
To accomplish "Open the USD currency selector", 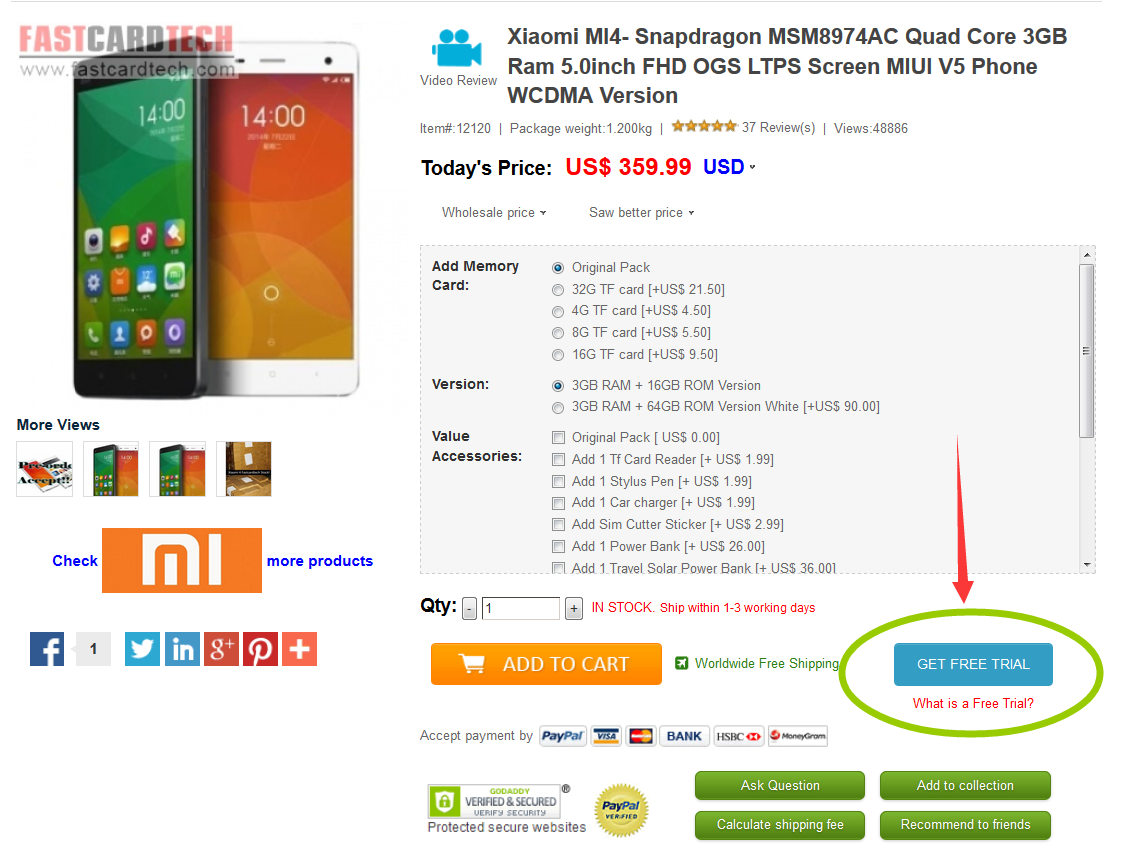I will (x=729, y=167).
